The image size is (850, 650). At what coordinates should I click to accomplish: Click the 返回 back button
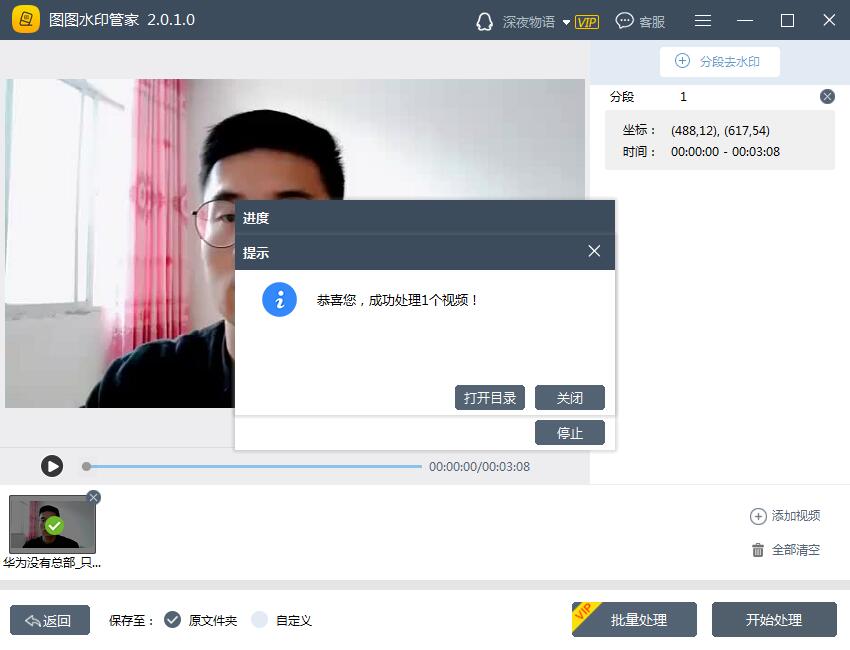(x=50, y=620)
